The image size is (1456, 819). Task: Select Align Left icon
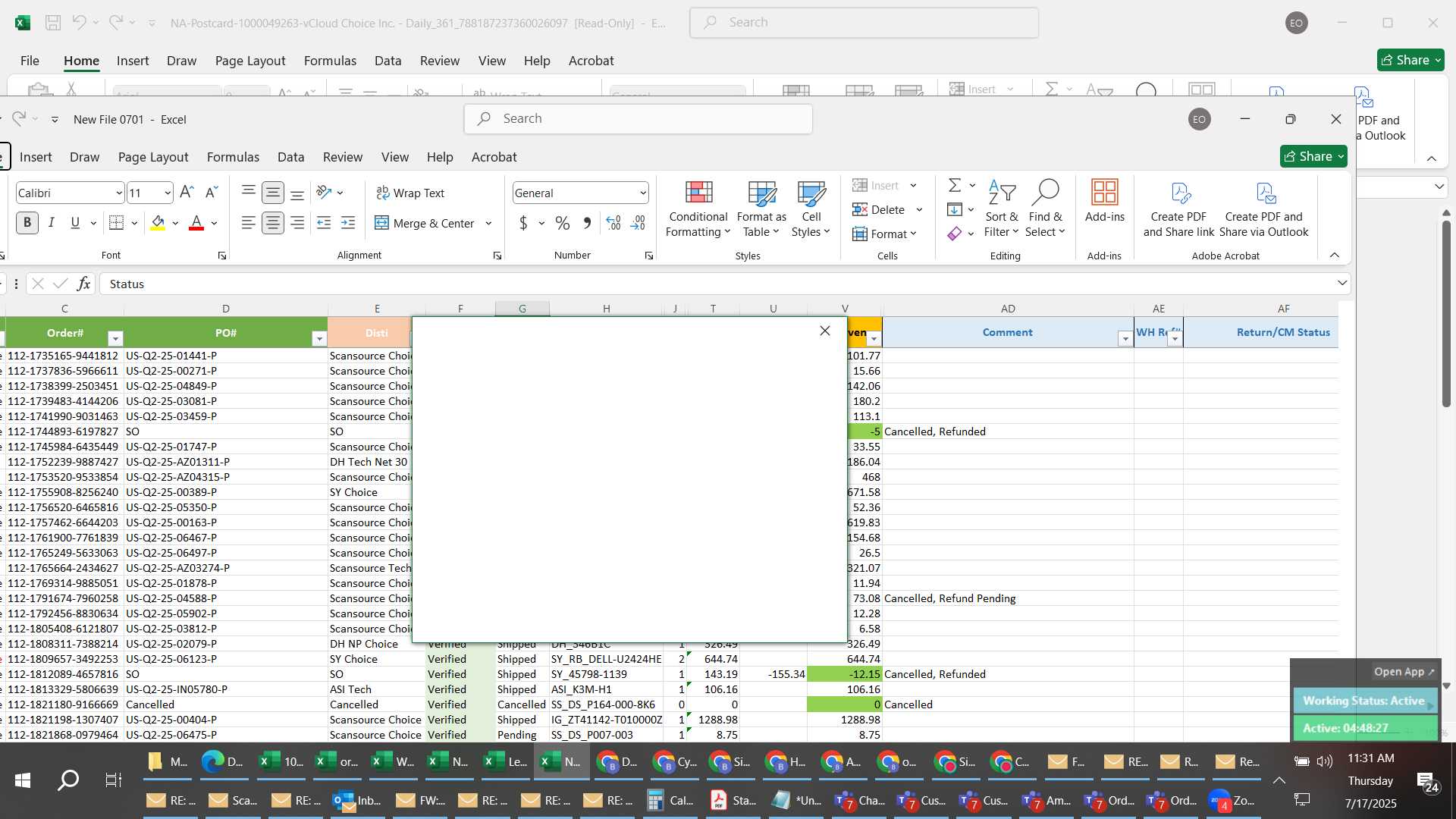tap(248, 223)
